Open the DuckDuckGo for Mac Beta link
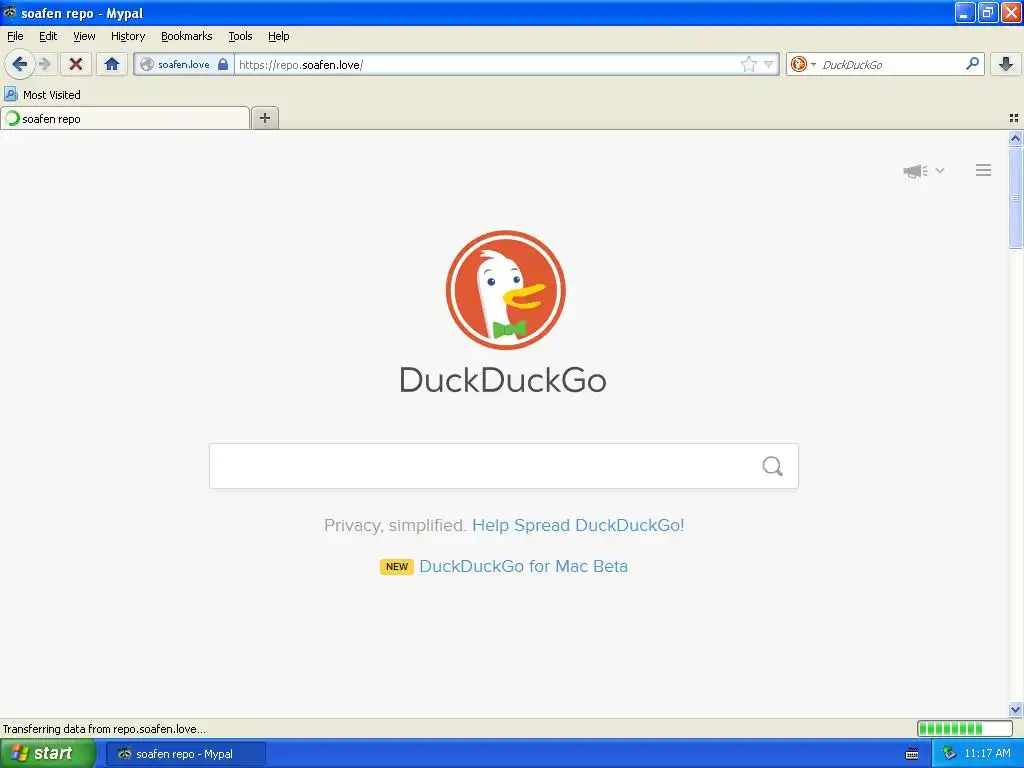Image resolution: width=1024 pixels, height=768 pixels. click(x=523, y=566)
